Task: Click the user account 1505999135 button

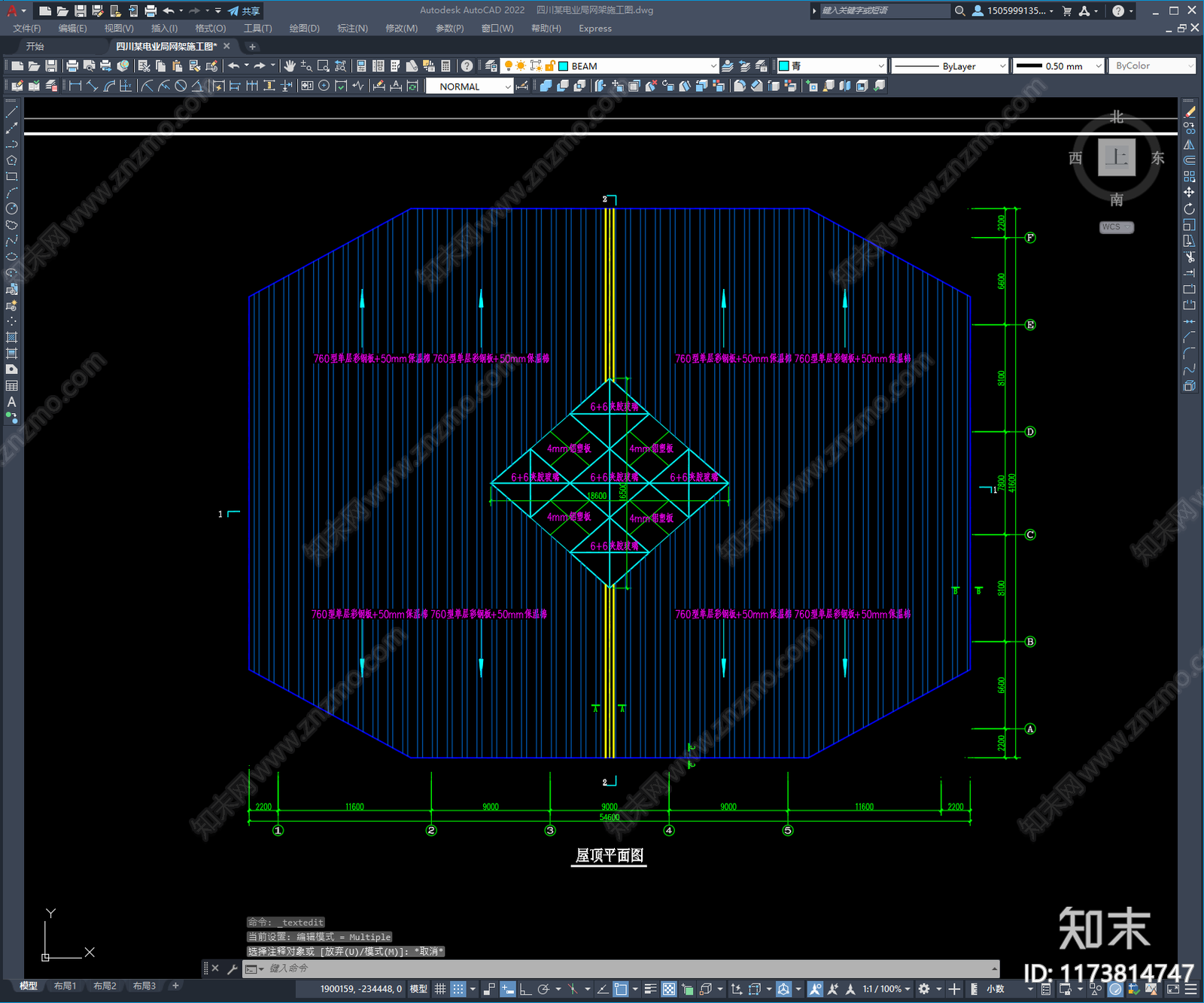Action: coord(1012,11)
